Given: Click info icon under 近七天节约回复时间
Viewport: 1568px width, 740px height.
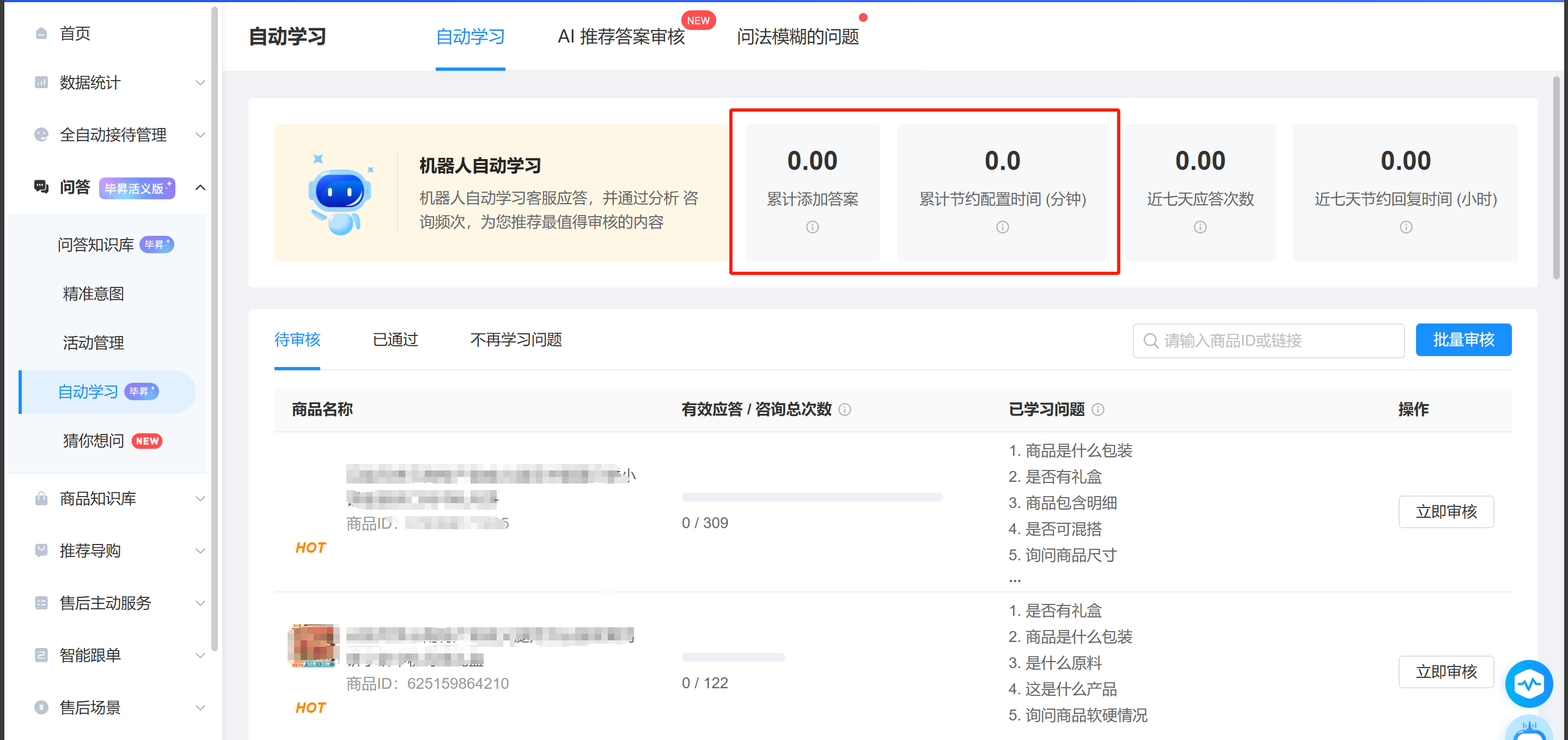Looking at the screenshot, I should click(x=1406, y=227).
